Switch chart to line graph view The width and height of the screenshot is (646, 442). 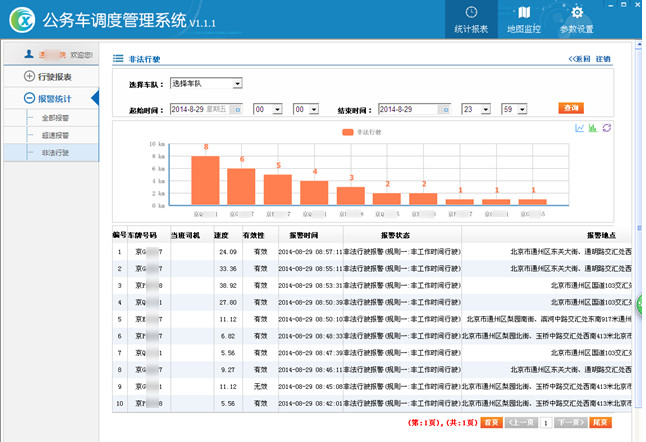coord(580,128)
